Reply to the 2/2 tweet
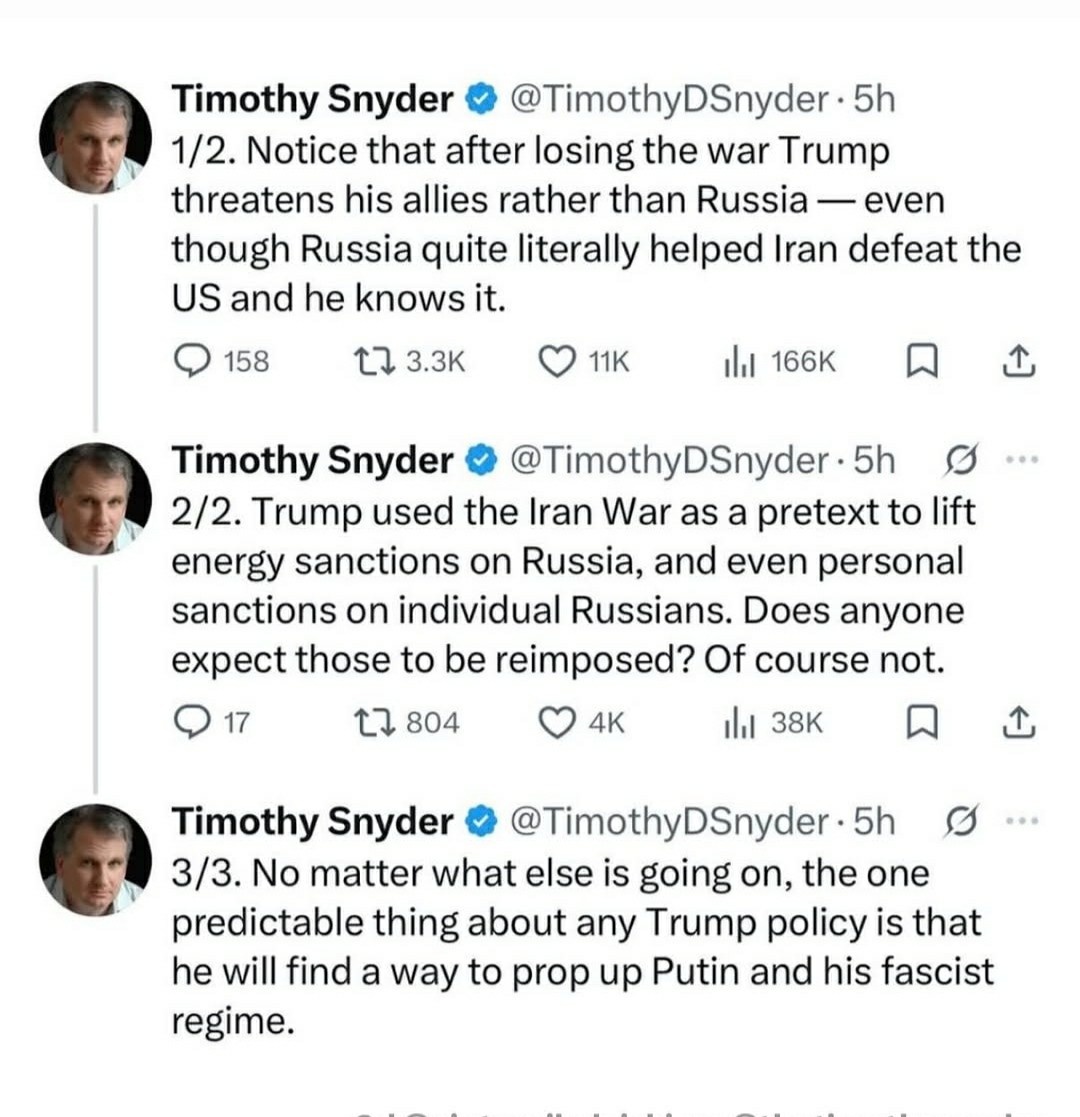1080x1117 pixels. (x=188, y=722)
